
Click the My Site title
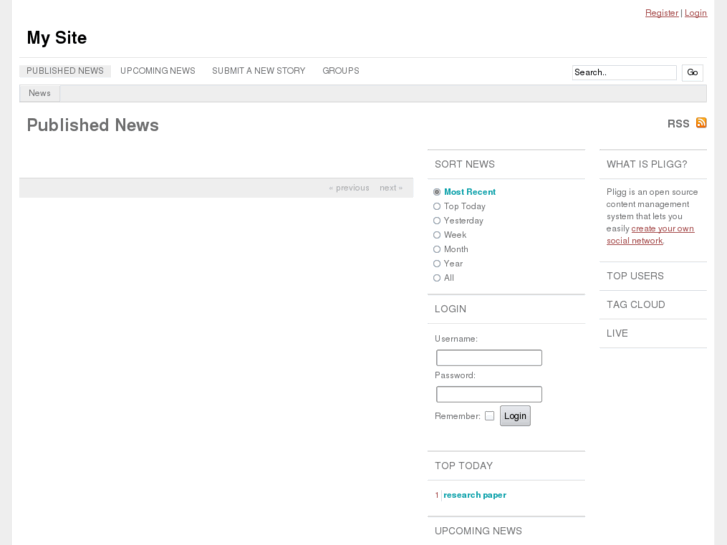point(57,38)
